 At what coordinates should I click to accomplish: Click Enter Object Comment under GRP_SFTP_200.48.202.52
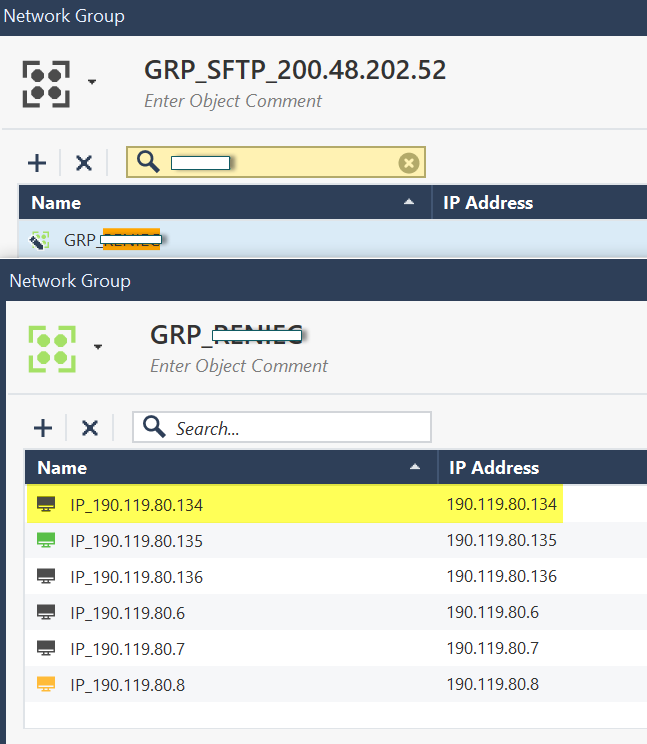(233, 101)
